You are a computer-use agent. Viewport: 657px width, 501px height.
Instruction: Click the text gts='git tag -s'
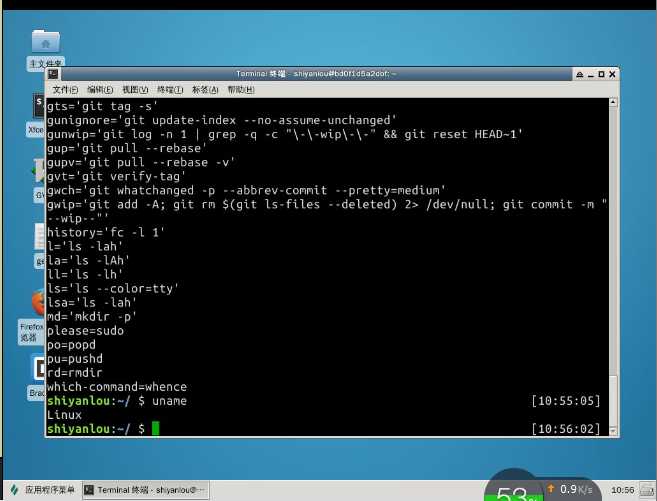point(102,106)
